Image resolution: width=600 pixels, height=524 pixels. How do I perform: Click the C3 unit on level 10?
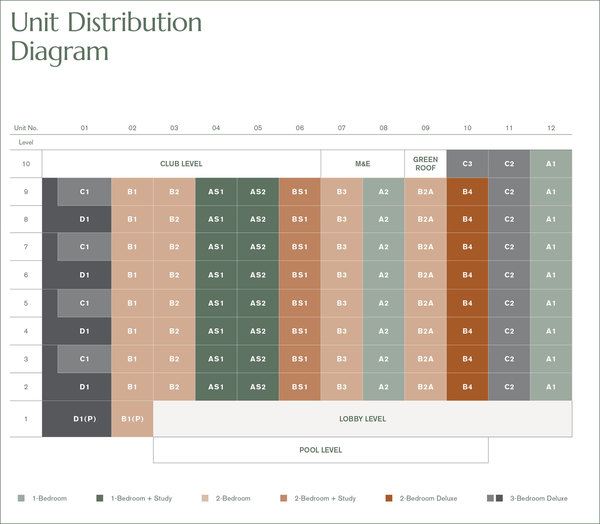(x=467, y=164)
